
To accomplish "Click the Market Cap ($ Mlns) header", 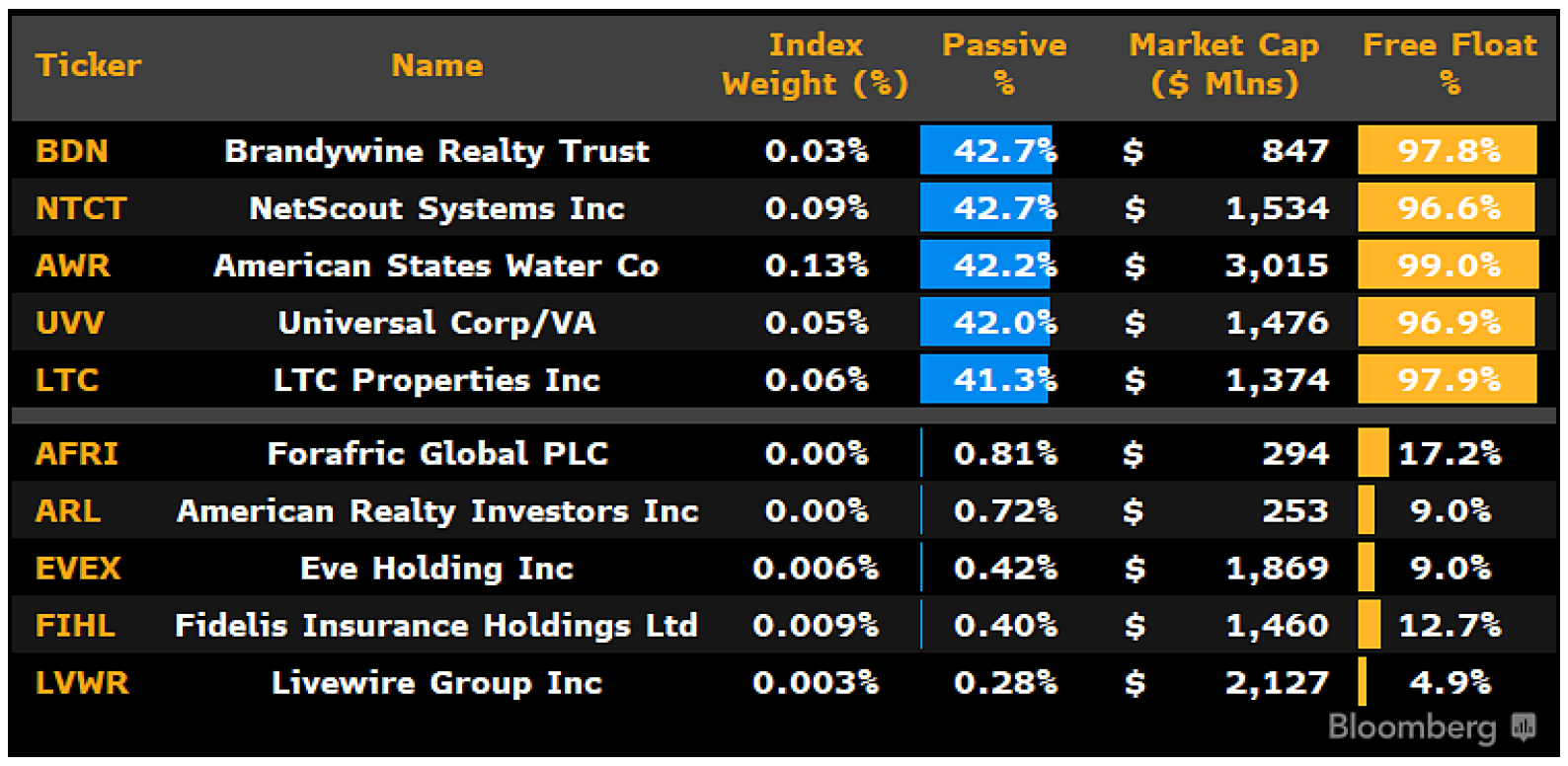I will tap(1223, 64).
